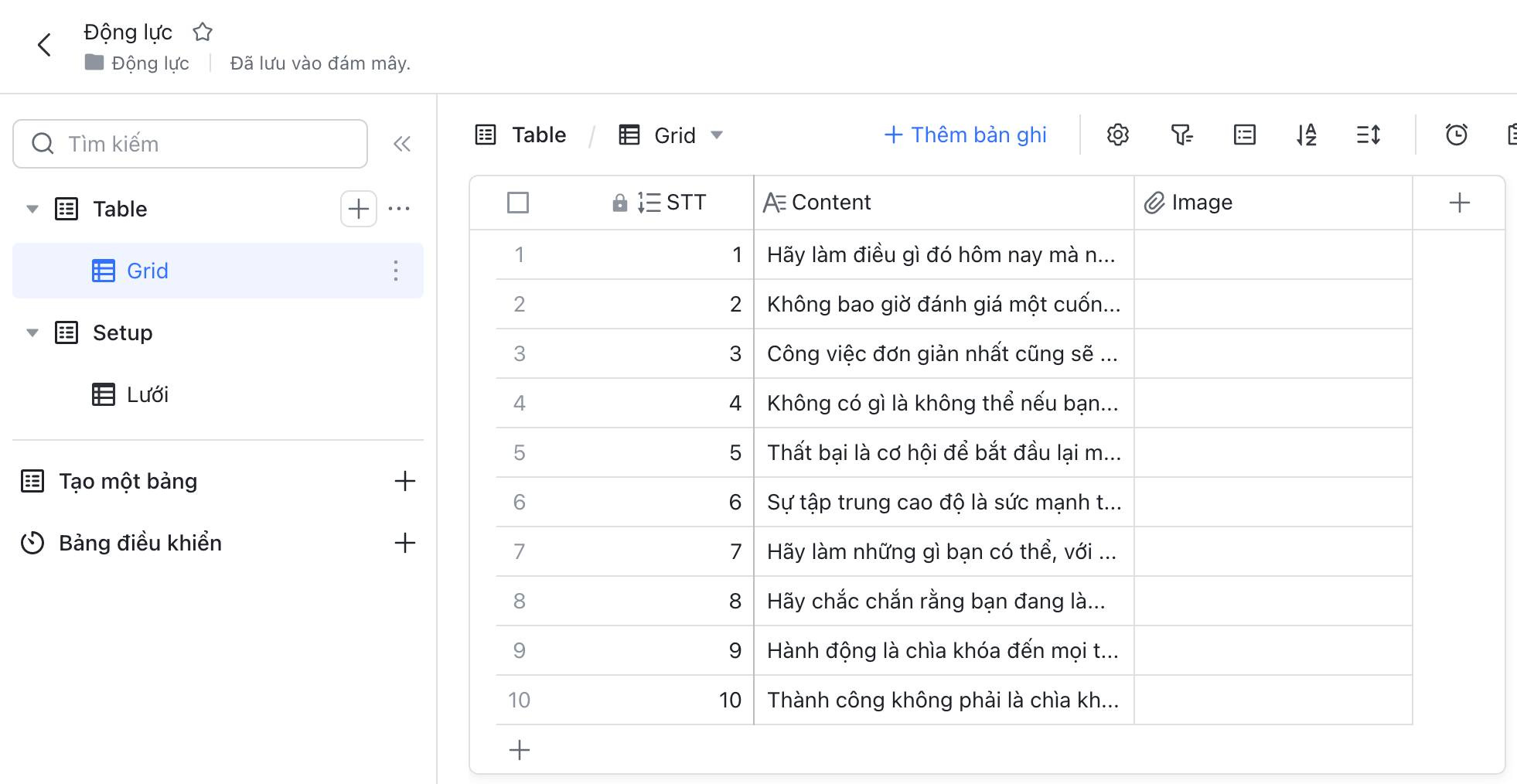Click cell 'Không có gì là không thể'
Viewport: 1517px width, 784px height.
944,403
